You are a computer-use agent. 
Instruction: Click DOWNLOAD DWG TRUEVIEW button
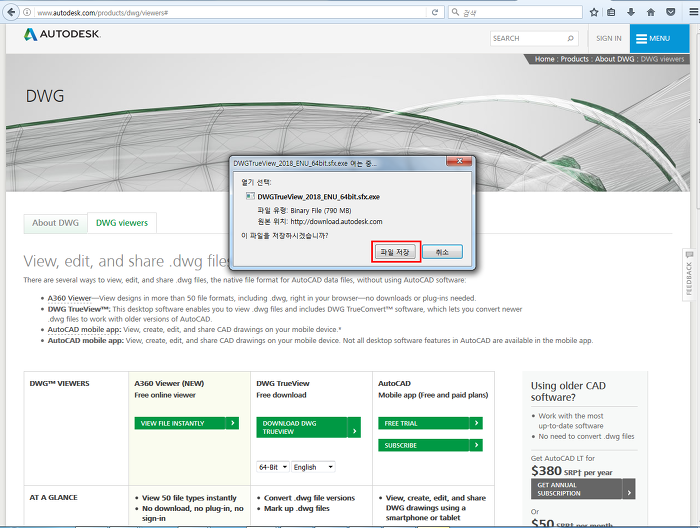[x=302, y=427]
